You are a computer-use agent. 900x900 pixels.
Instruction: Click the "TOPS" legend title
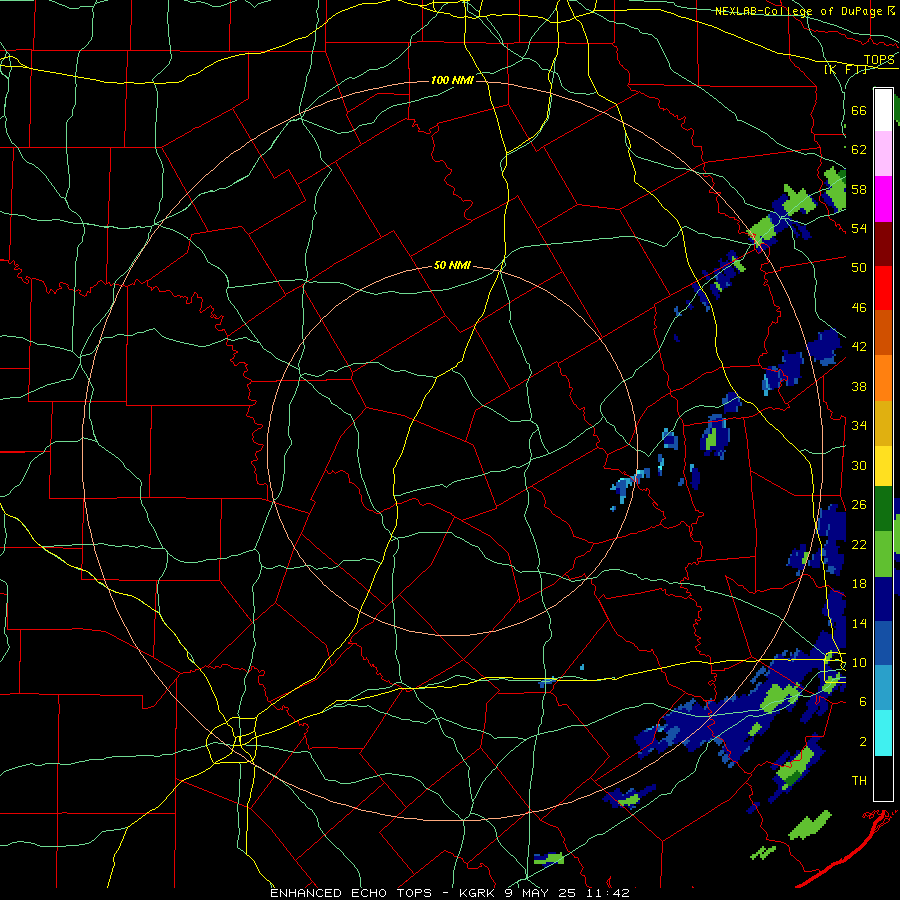pos(879,60)
